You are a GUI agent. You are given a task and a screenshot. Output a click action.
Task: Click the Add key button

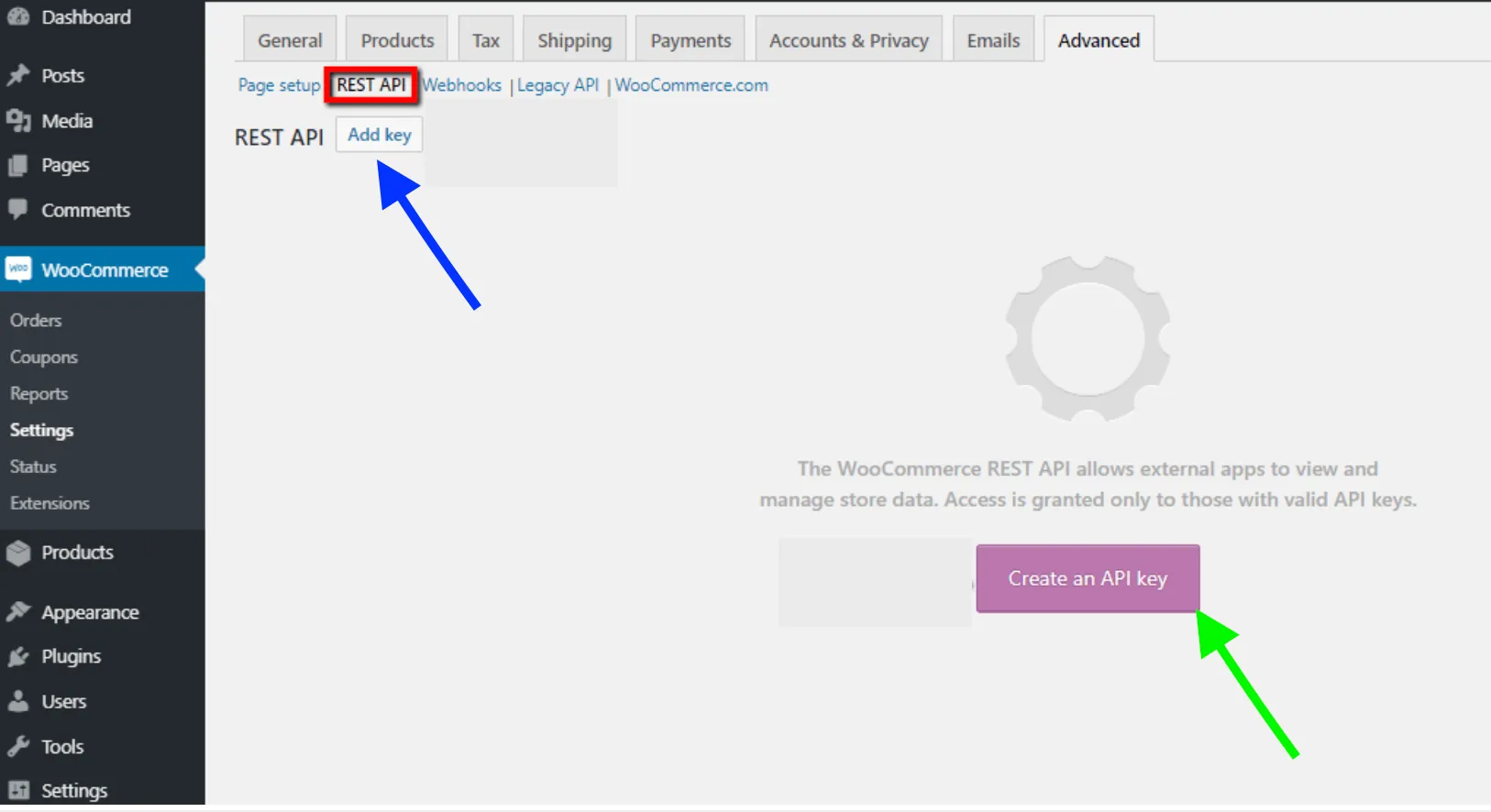point(379,135)
